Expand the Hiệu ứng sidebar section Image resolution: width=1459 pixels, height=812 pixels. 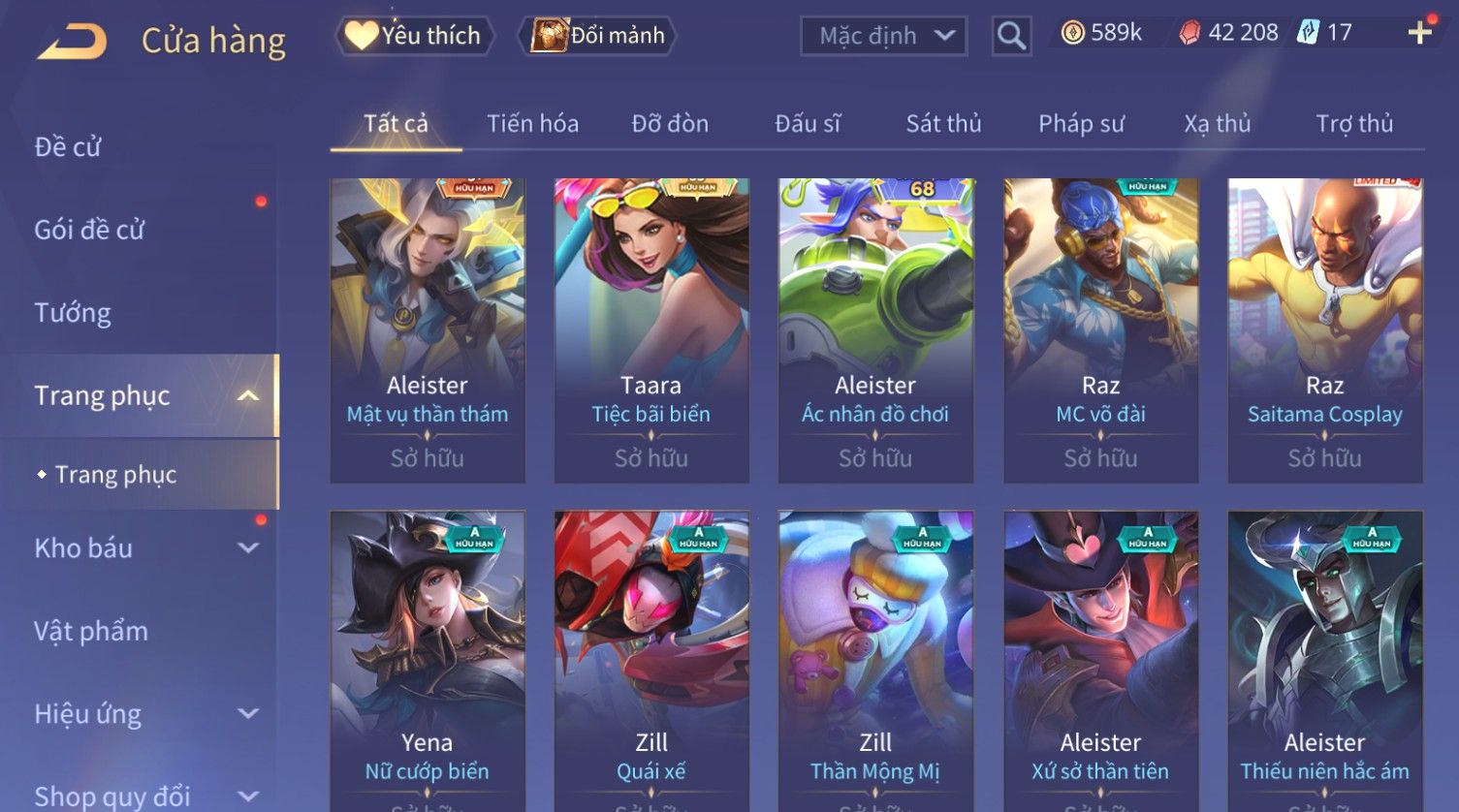coord(248,714)
